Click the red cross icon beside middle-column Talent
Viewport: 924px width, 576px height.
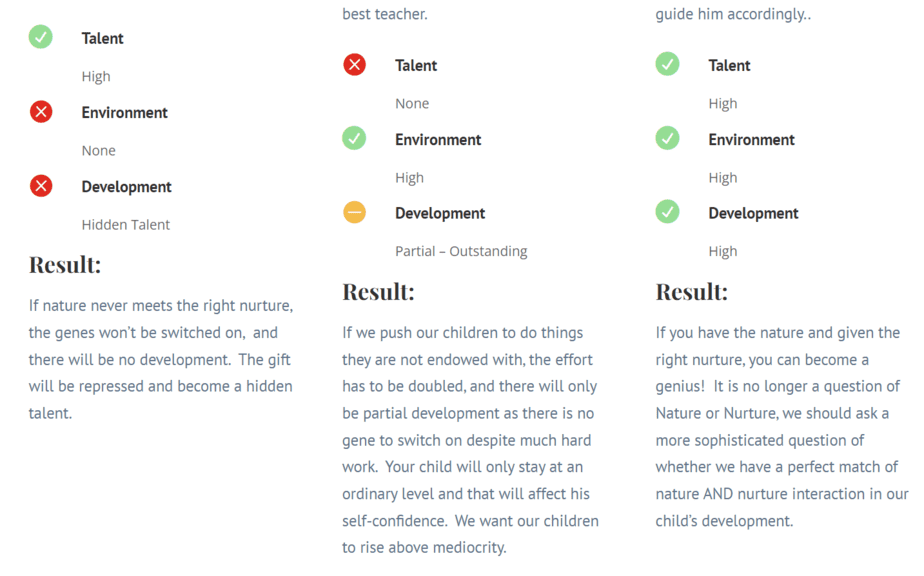(354, 64)
